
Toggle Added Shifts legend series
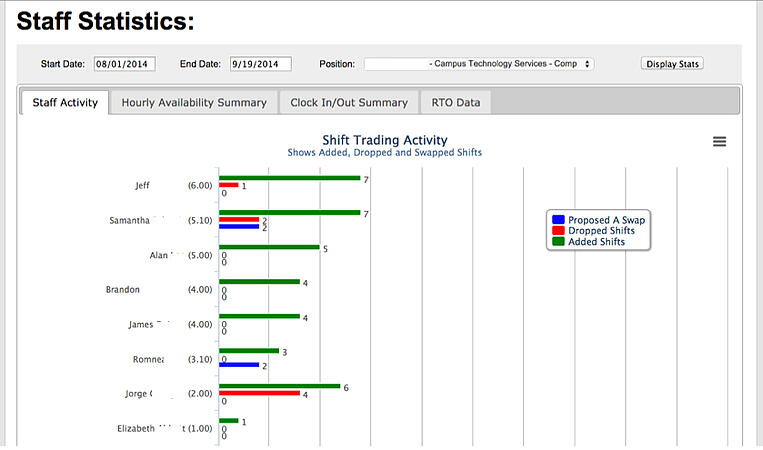pos(596,241)
